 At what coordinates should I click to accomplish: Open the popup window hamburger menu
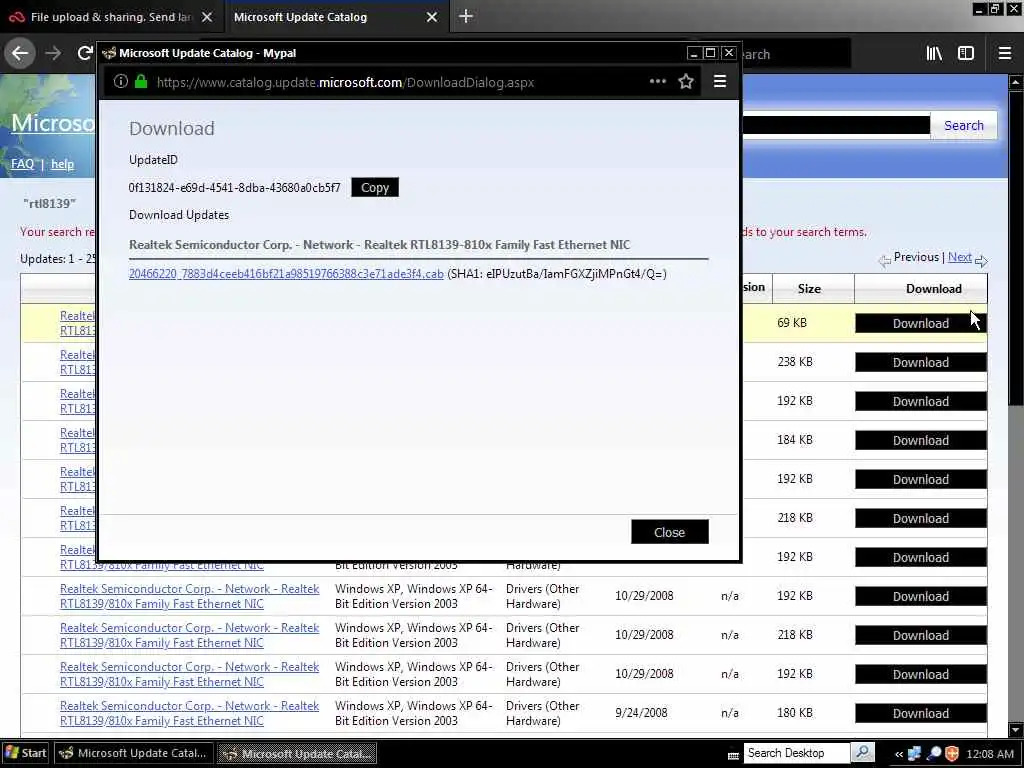[720, 82]
